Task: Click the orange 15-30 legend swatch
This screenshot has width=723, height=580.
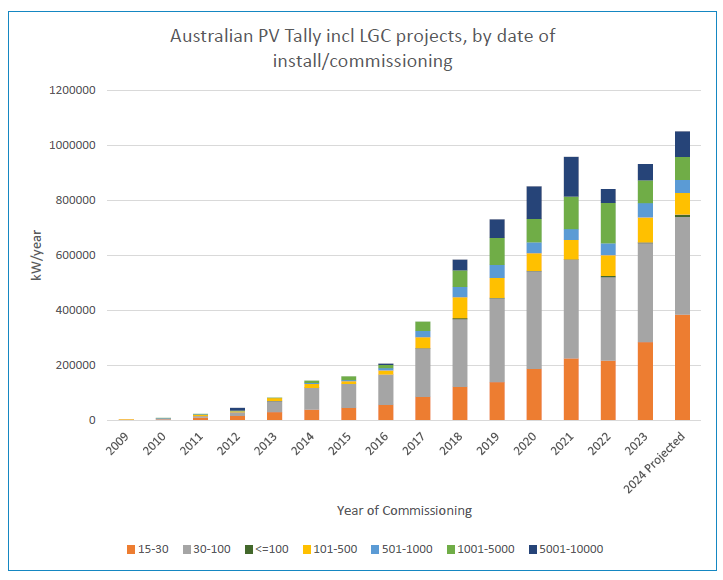Action: coord(130,549)
